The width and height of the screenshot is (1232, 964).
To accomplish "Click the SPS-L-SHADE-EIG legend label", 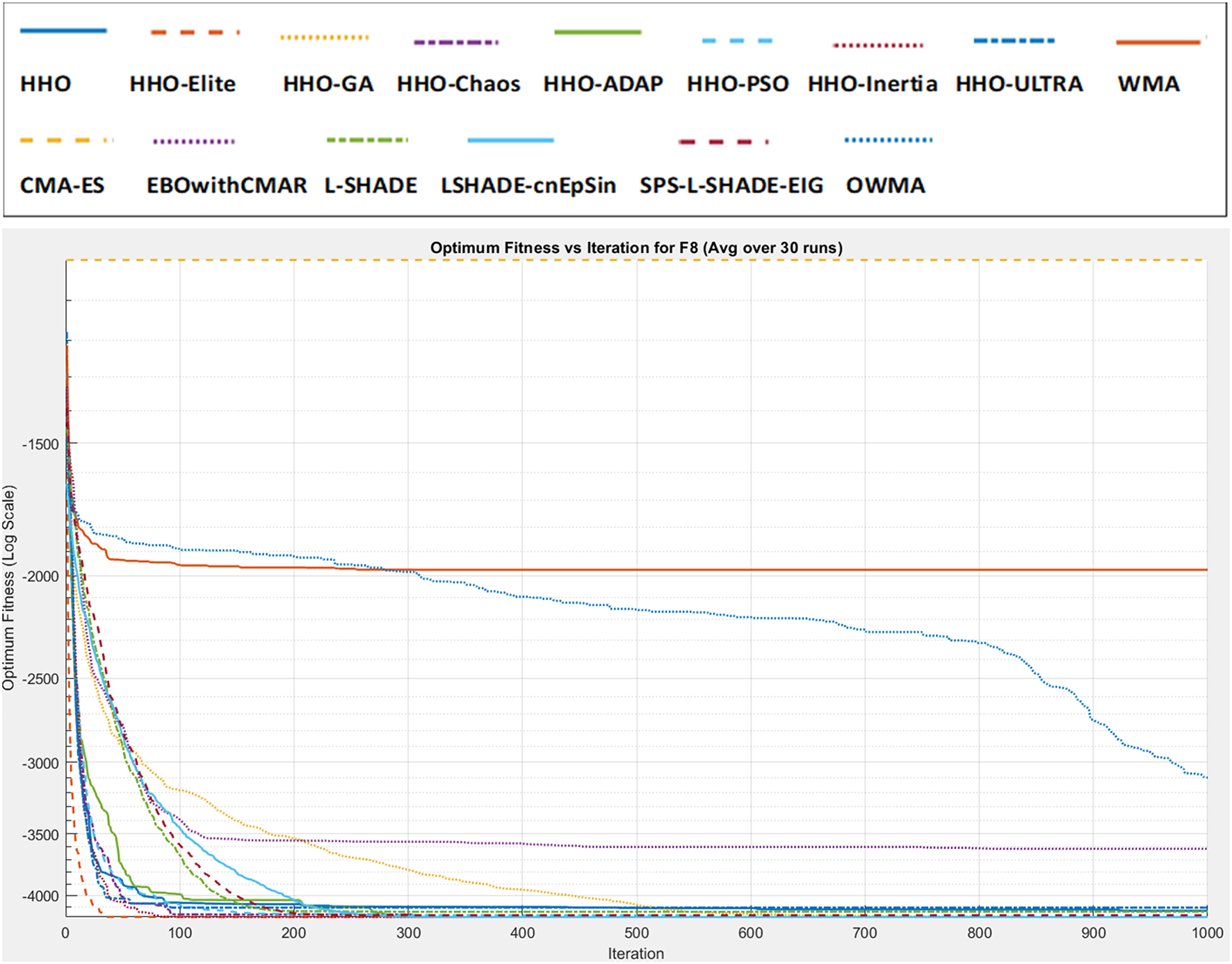I will click(731, 186).
